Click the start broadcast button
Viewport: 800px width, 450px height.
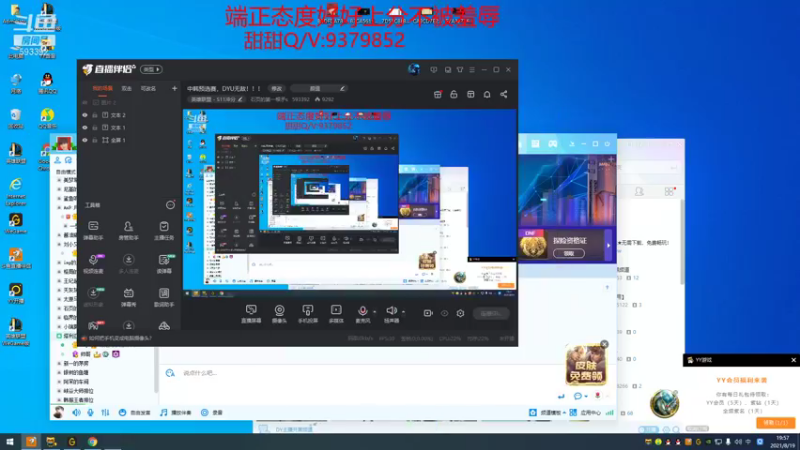point(491,313)
